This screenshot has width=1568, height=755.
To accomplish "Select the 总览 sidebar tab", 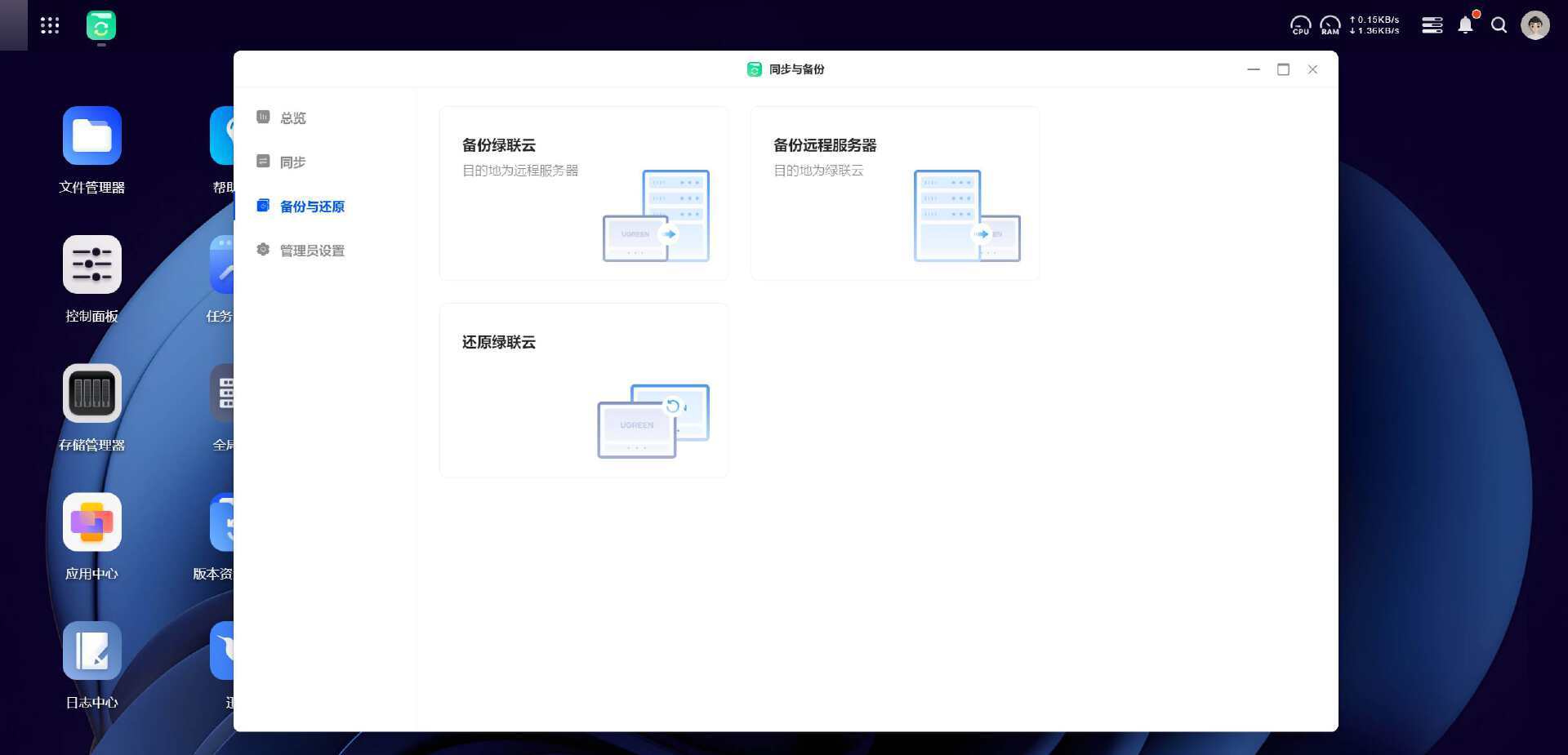I will pos(324,118).
